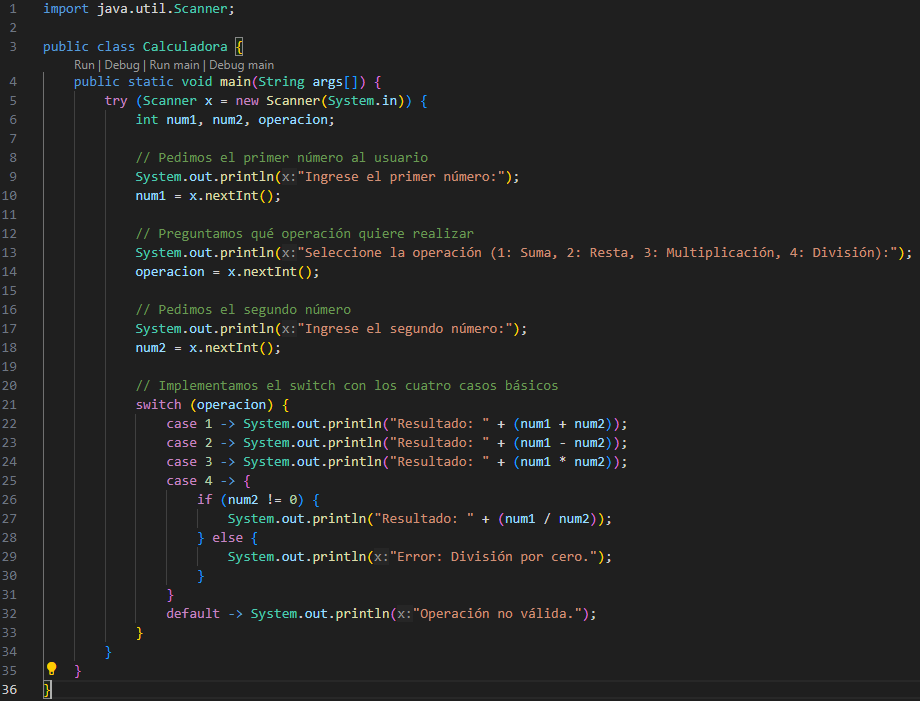Click 'case 3' on line 24
920x701 pixels.
(189, 462)
